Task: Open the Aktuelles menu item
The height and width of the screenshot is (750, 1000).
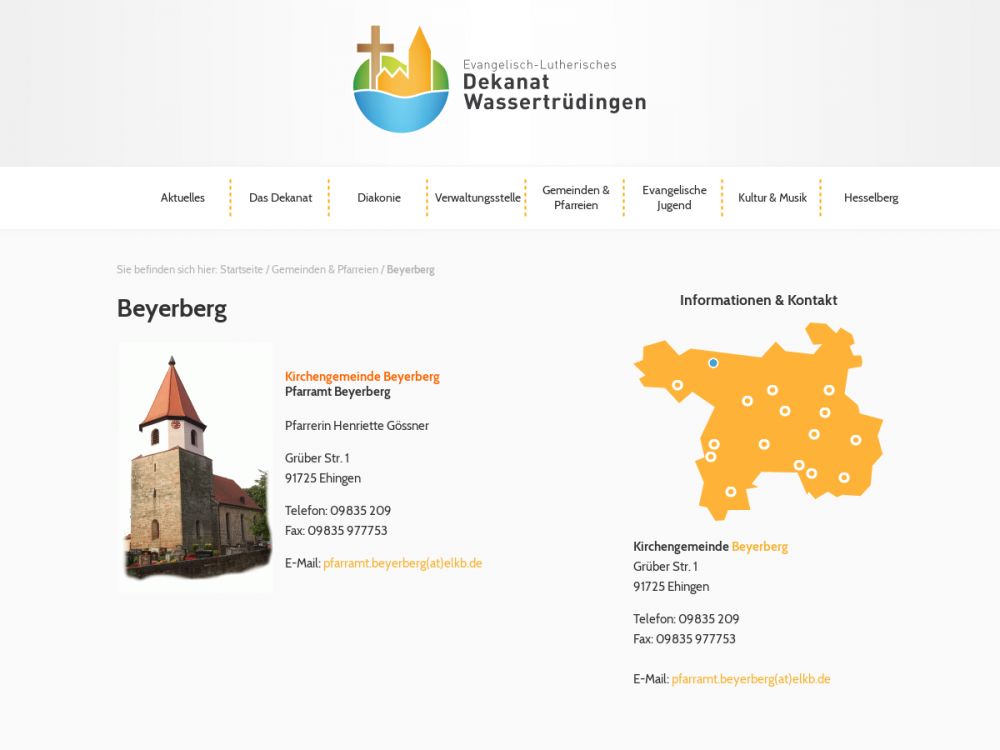Action: [182, 198]
